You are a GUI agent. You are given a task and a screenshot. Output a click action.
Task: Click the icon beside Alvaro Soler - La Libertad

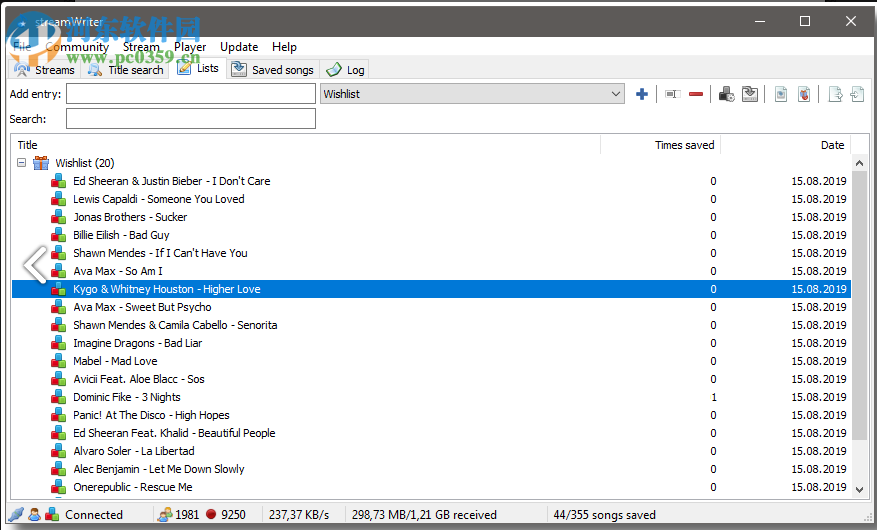tap(59, 451)
